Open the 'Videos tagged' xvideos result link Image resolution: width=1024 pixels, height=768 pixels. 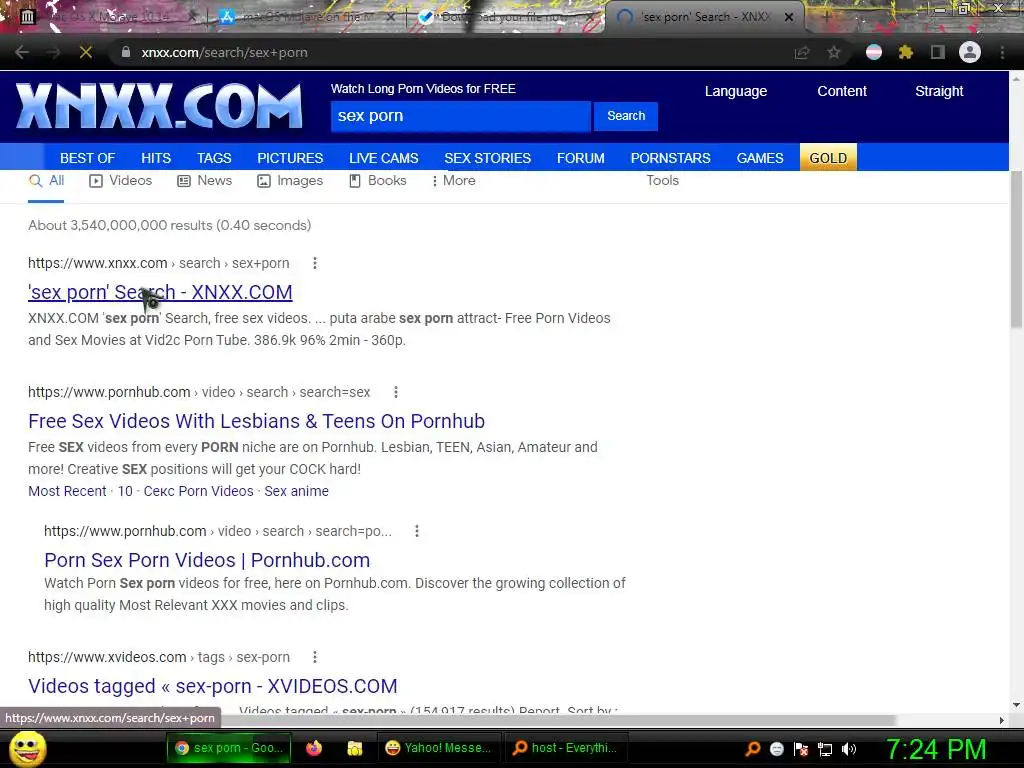point(212,686)
